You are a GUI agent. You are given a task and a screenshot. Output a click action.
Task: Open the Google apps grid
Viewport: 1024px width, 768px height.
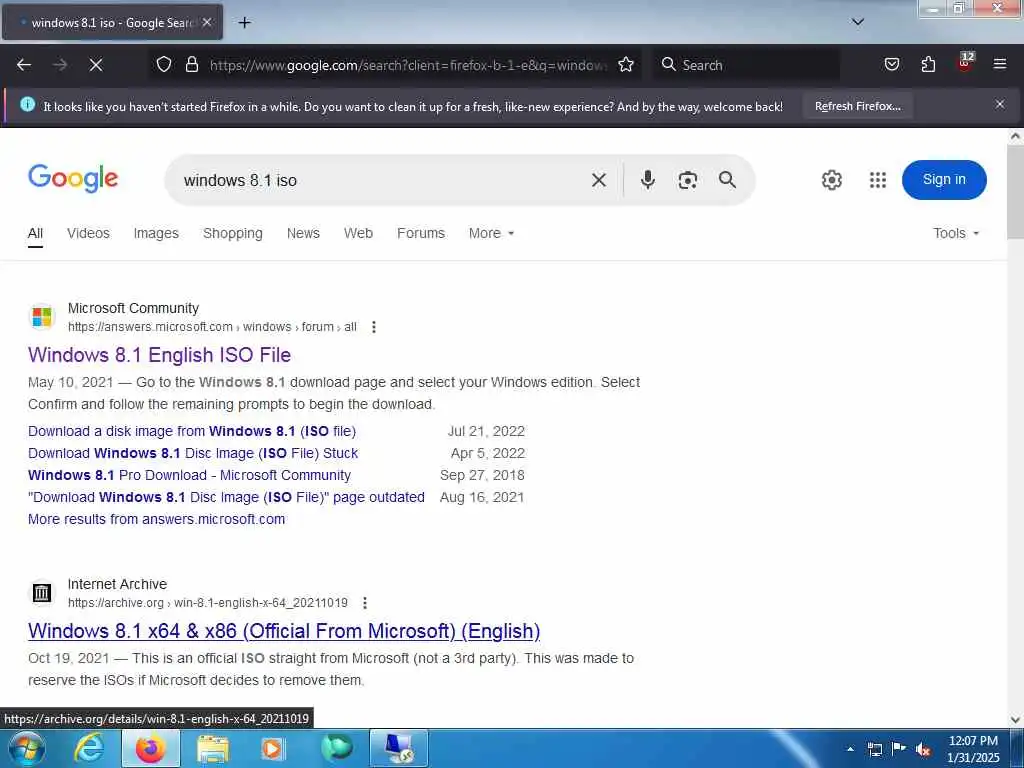pos(878,180)
